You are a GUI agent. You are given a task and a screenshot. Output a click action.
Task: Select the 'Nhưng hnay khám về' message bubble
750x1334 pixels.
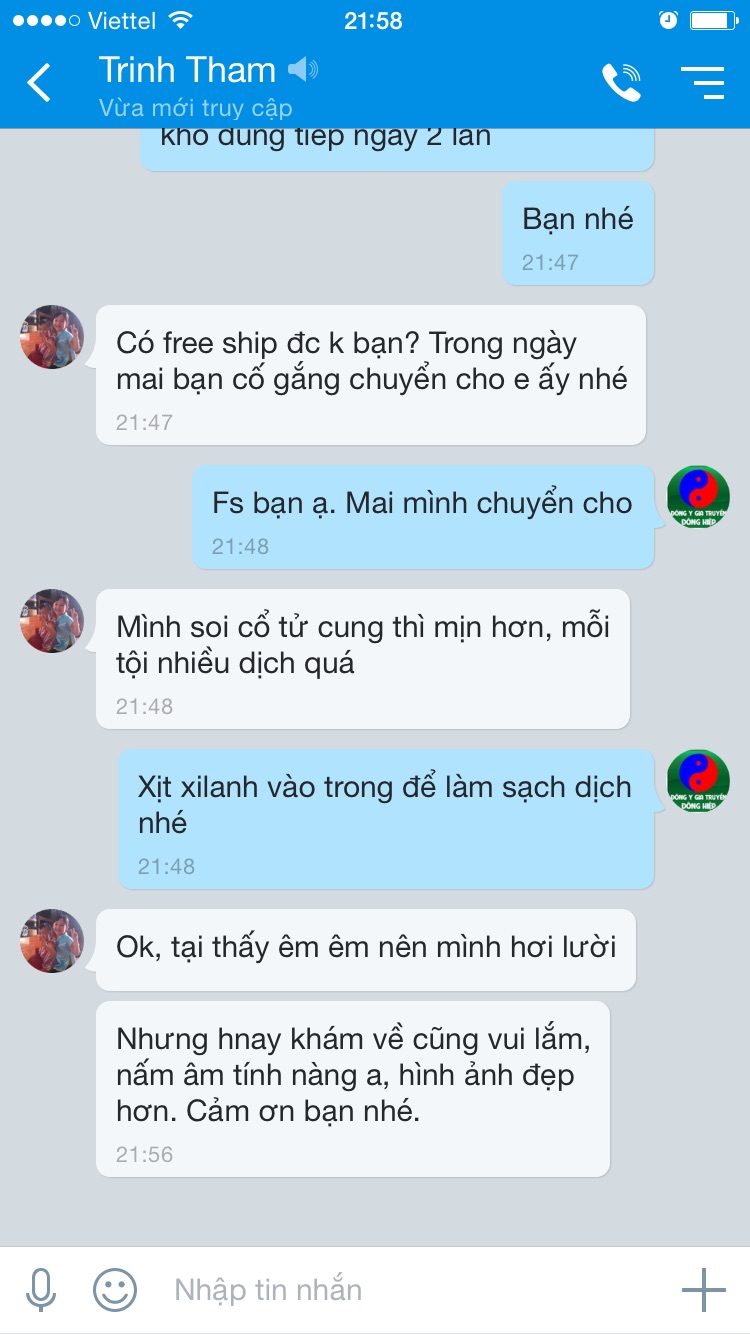coord(353,1089)
